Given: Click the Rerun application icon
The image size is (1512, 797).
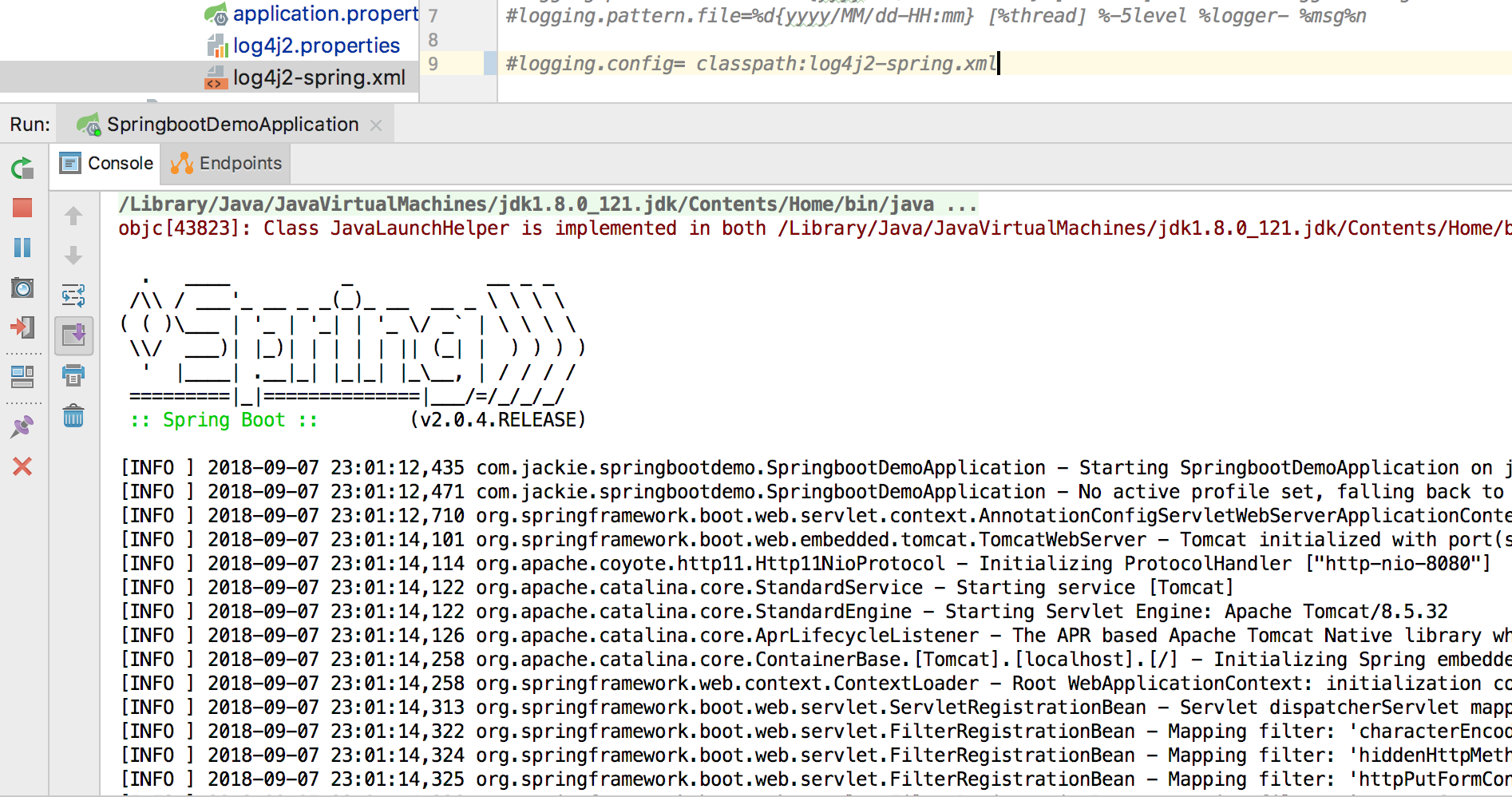Looking at the screenshot, I should click(x=22, y=168).
